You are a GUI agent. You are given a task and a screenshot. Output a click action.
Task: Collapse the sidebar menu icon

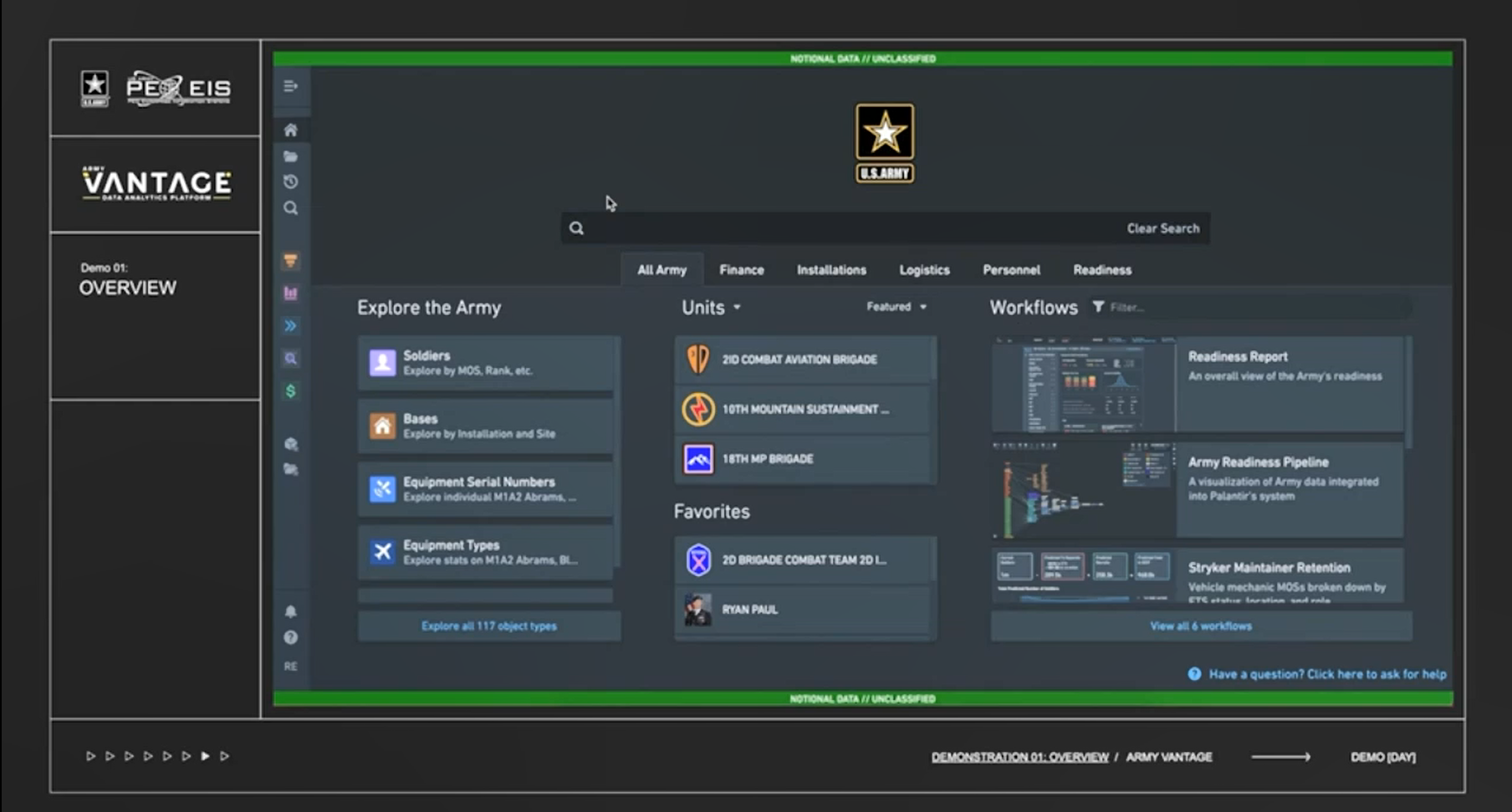(290, 86)
